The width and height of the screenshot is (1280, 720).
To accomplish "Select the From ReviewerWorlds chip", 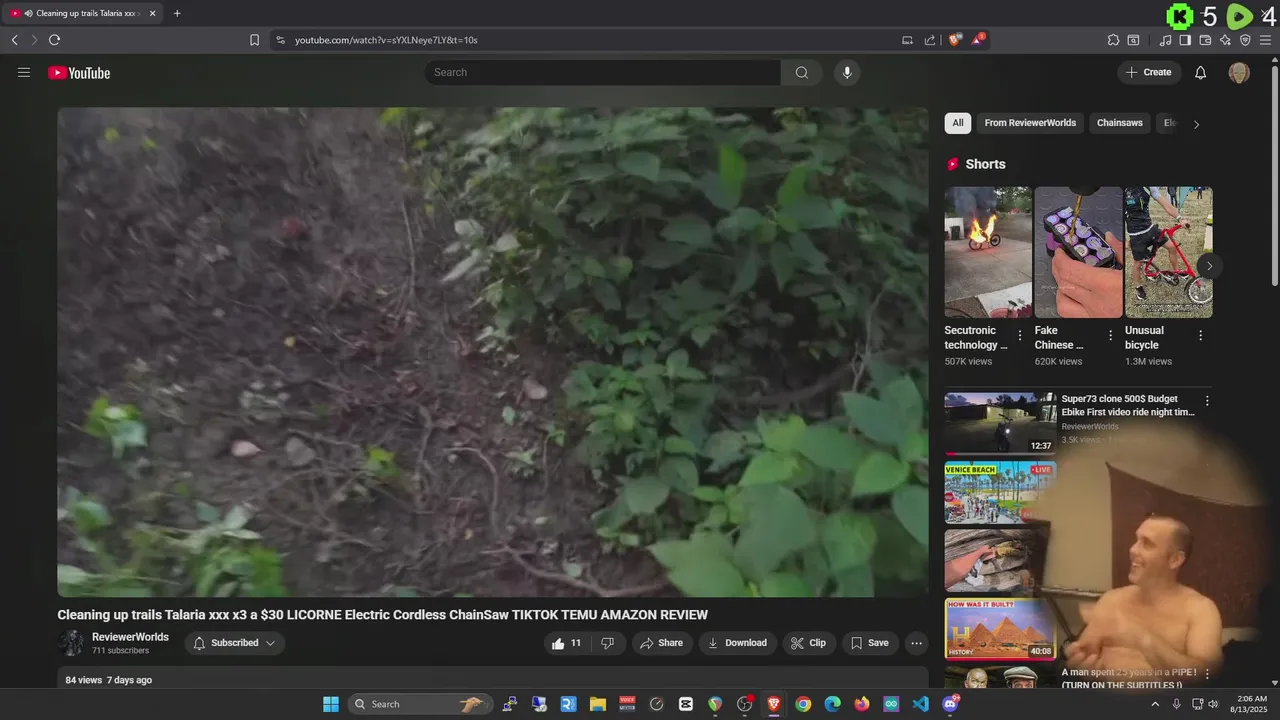I will coord(1030,123).
